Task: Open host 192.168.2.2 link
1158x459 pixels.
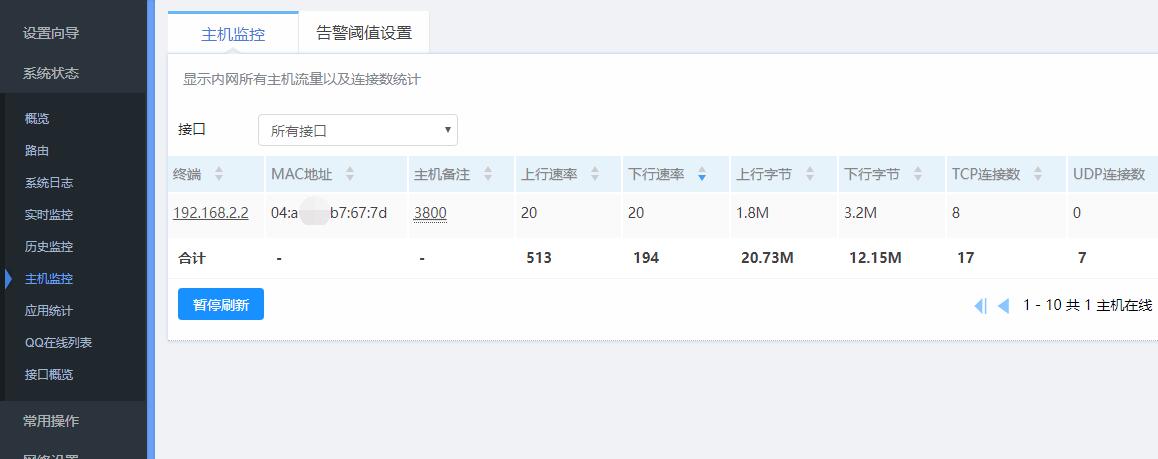Action: coord(210,213)
